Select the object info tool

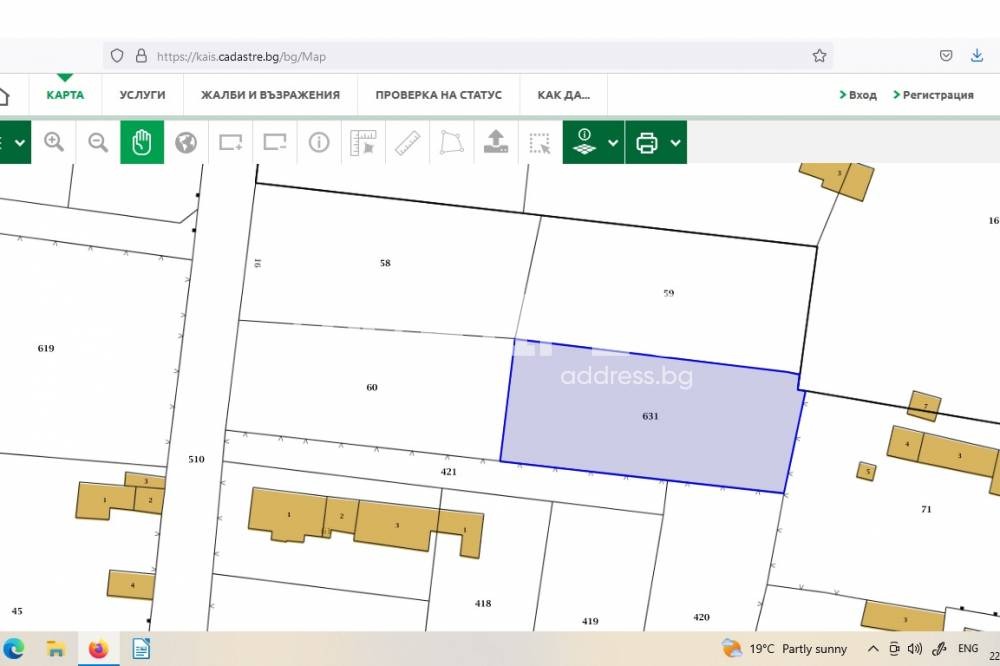[x=319, y=142]
